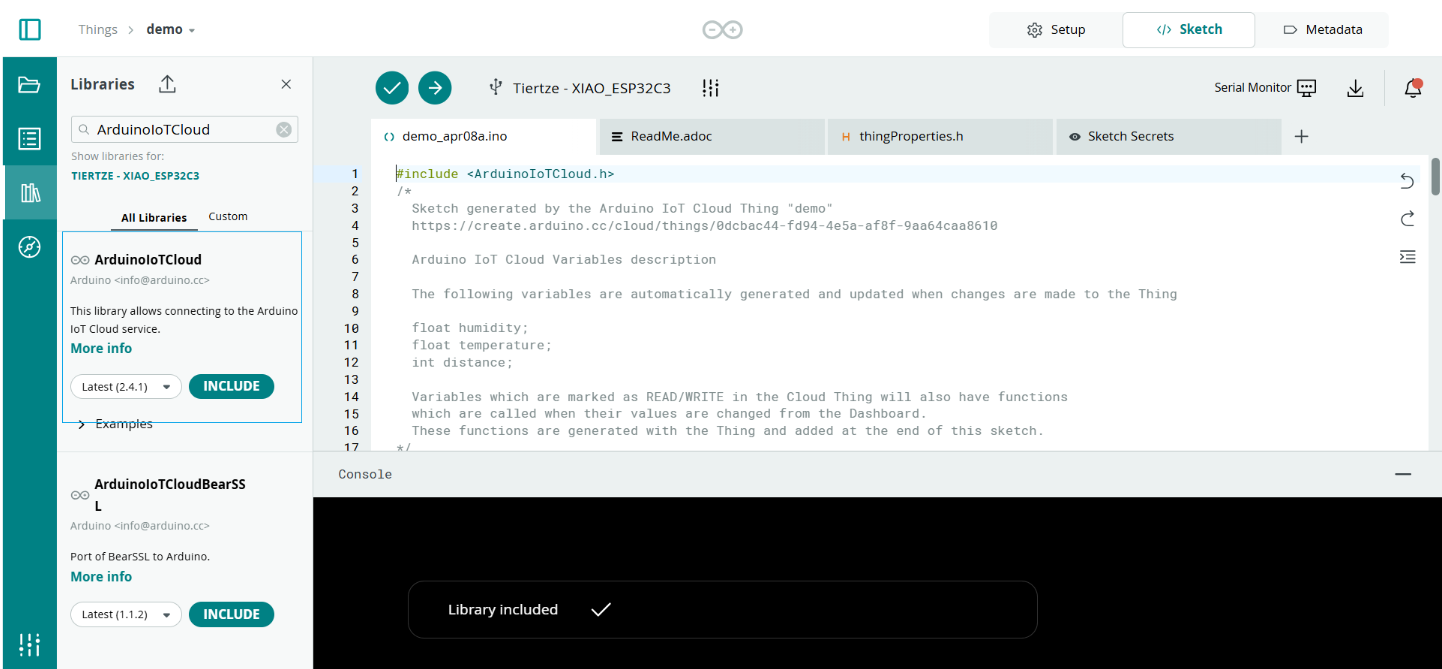Open the Reference compass icon in sidebar
The image size is (1442, 669).
click(x=29, y=247)
